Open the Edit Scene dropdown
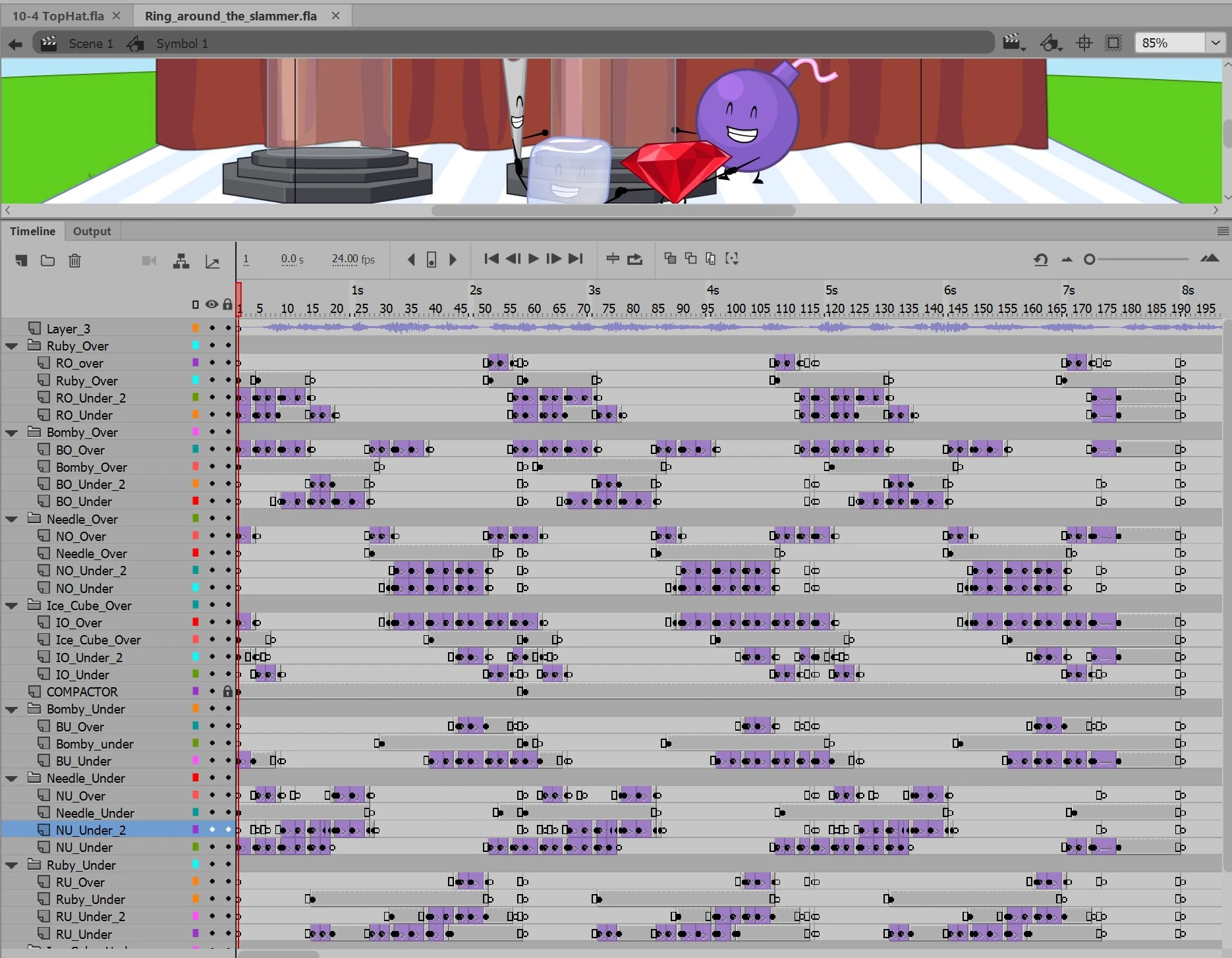This screenshot has width=1232, height=958. [1014, 43]
